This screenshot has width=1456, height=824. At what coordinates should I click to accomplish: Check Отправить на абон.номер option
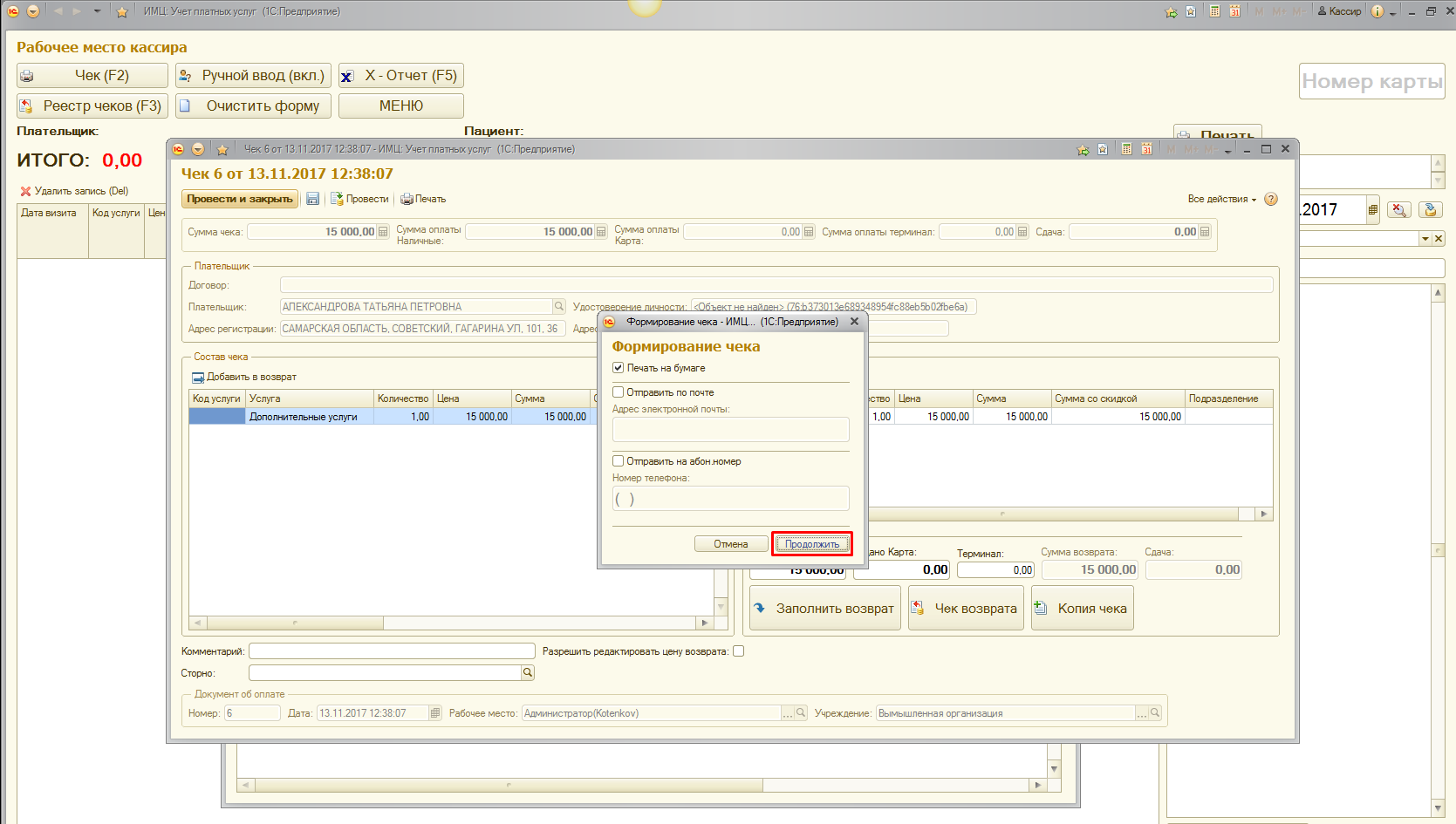pyautogui.click(x=619, y=461)
